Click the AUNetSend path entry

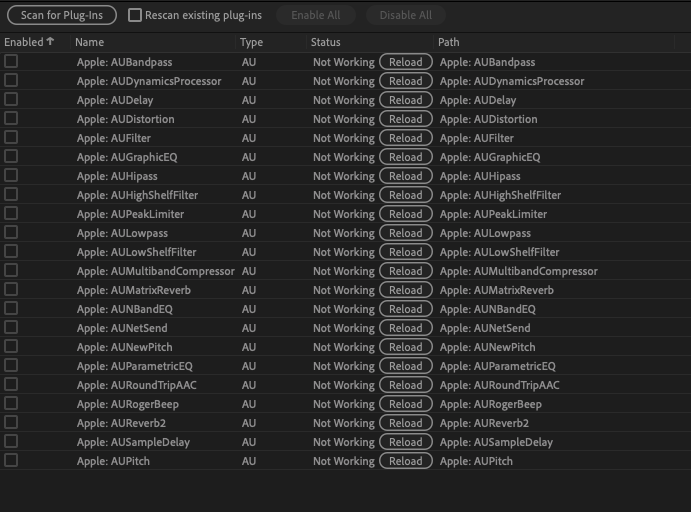485,328
